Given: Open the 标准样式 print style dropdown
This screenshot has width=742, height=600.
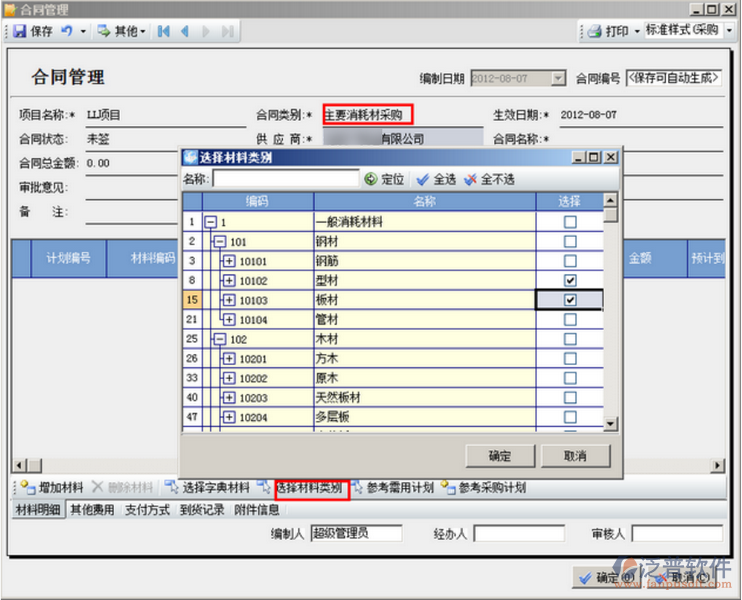Looking at the screenshot, I should point(729,31).
